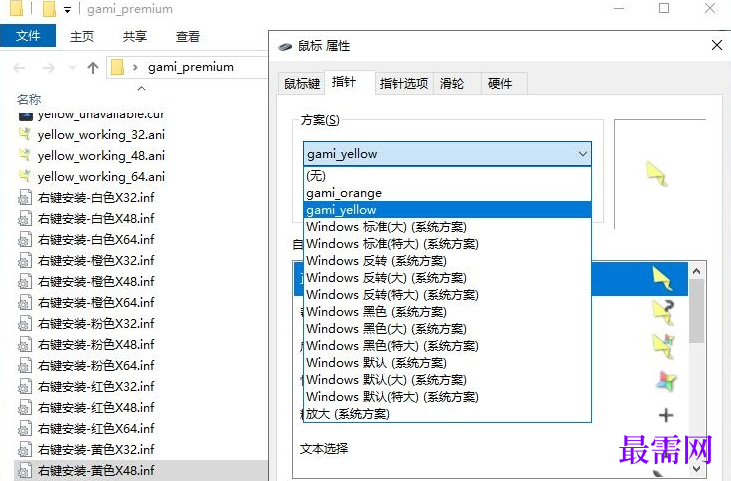Image resolution: width=731 pixels, height=481 pixels.
Task: Choose Windows 默认 (系统方案)
Action: point(447,363)
